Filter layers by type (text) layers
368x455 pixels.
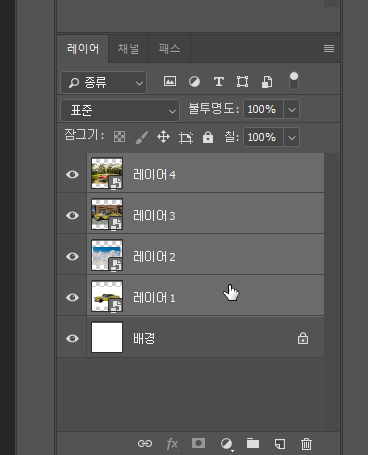pos(219,81)
